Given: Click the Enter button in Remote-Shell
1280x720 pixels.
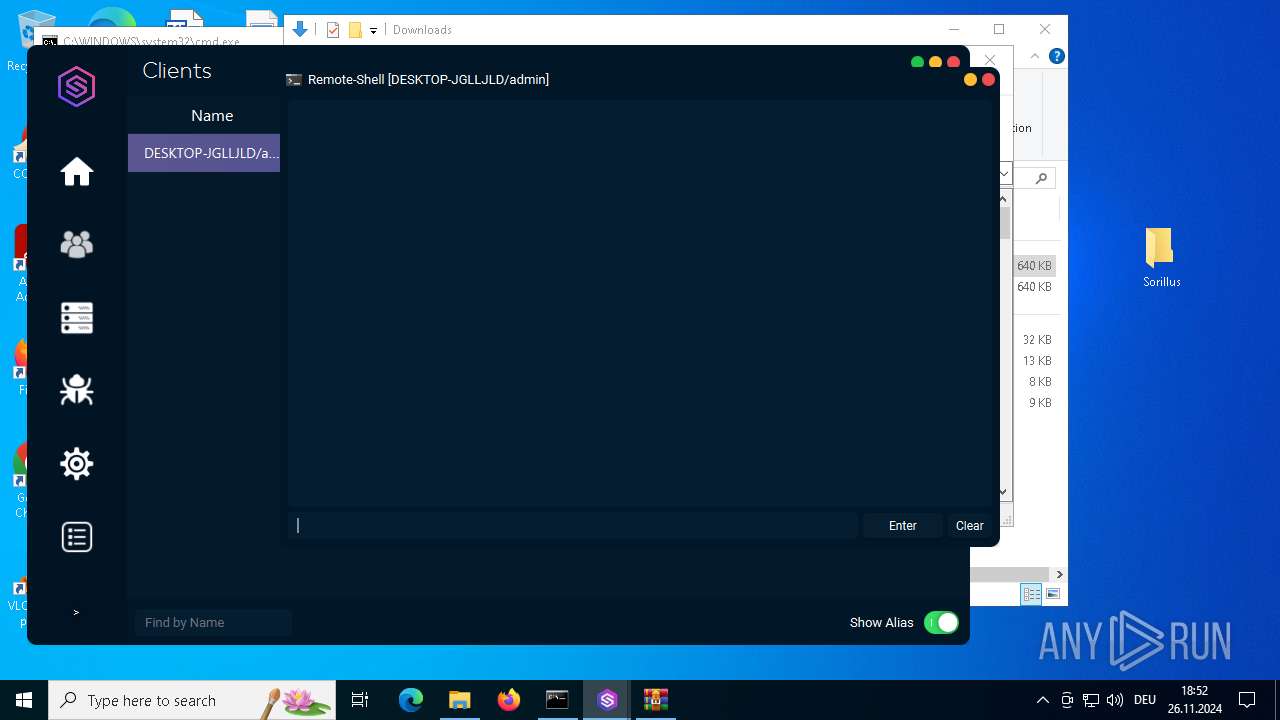Looking at the screenshot, I should (903, 526).
